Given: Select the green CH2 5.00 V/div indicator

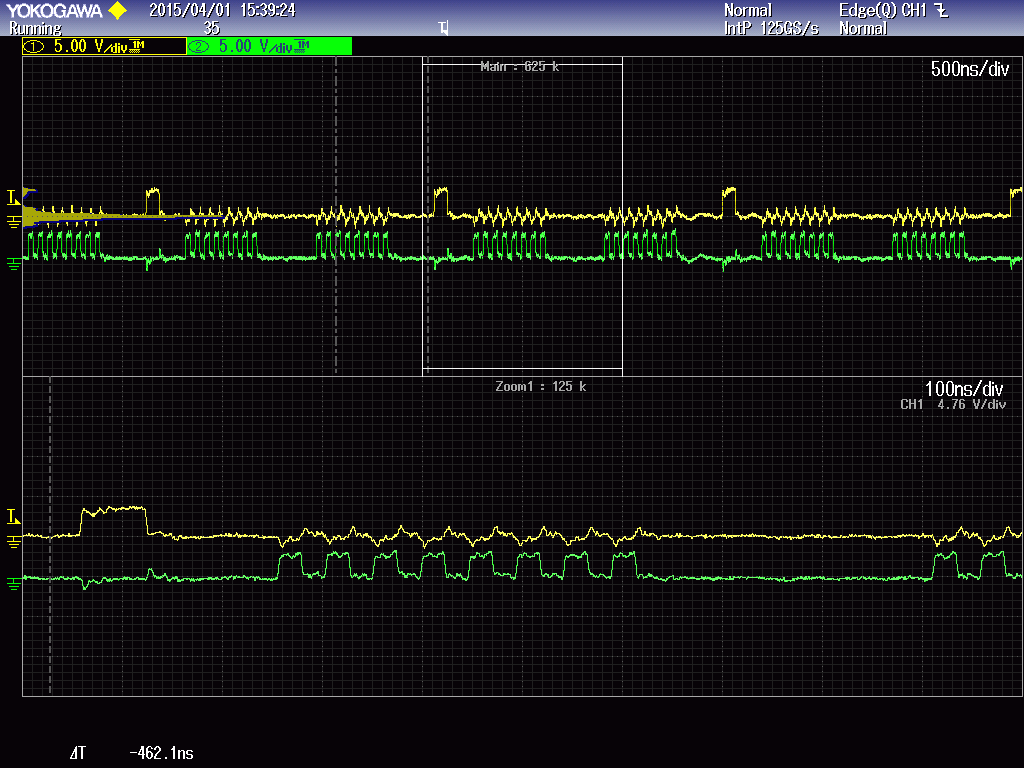Looking at the screenshot, I should click(269, 46).
